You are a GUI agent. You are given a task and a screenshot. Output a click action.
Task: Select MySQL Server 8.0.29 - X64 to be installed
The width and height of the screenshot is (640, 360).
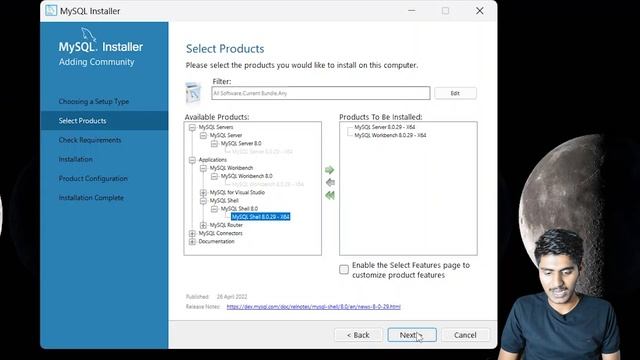[384, 127]
